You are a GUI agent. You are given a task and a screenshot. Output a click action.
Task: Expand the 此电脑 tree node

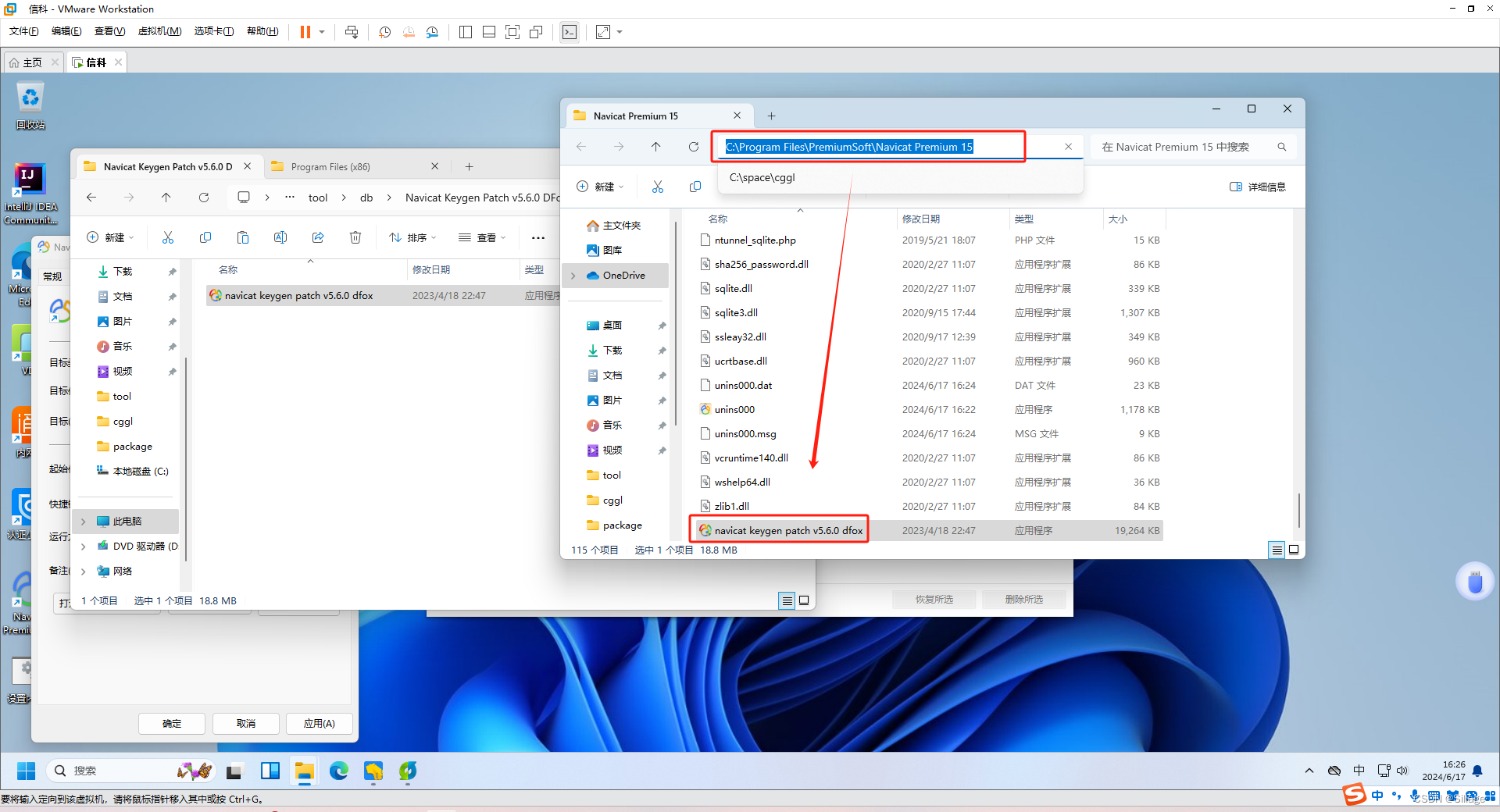point(84,522)
